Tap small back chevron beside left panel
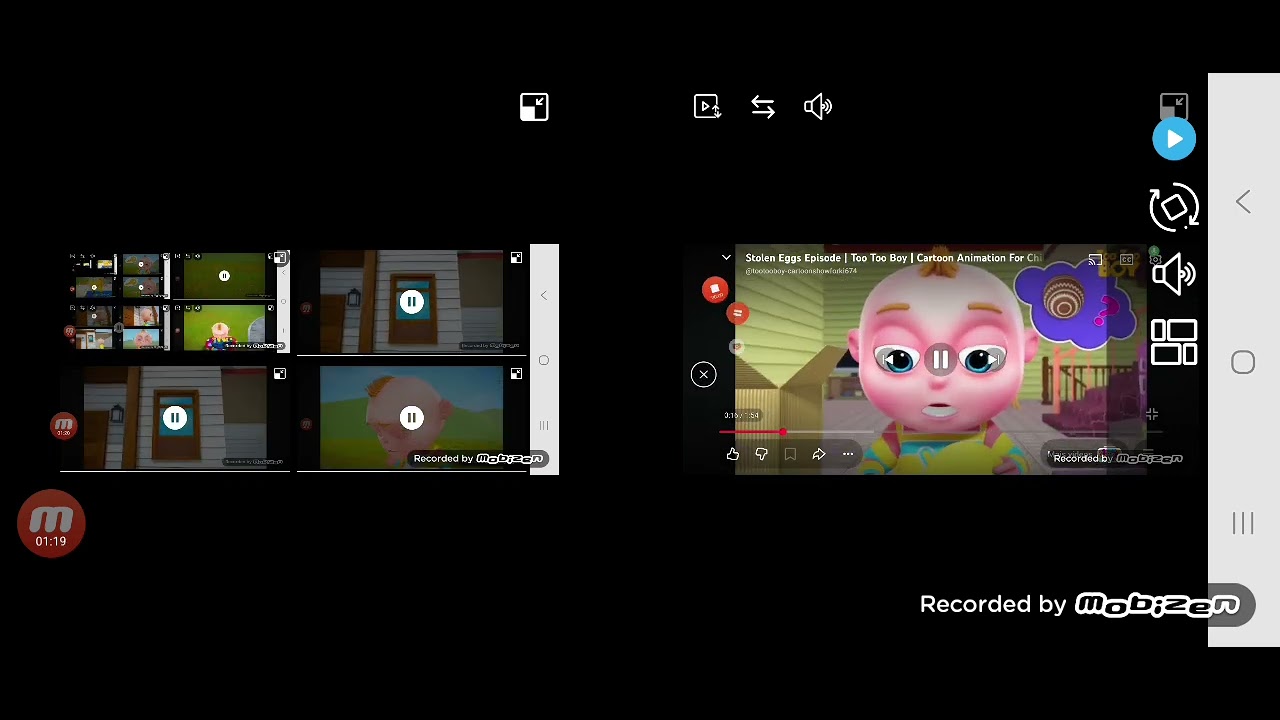This screenshot has height=720, width=1280. pos(544,295)
